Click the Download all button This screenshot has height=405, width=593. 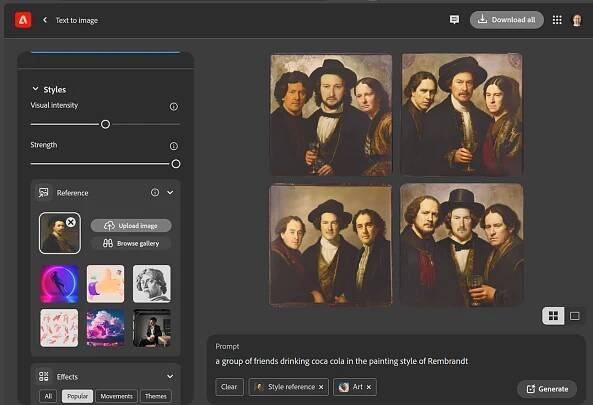point(507,20)
